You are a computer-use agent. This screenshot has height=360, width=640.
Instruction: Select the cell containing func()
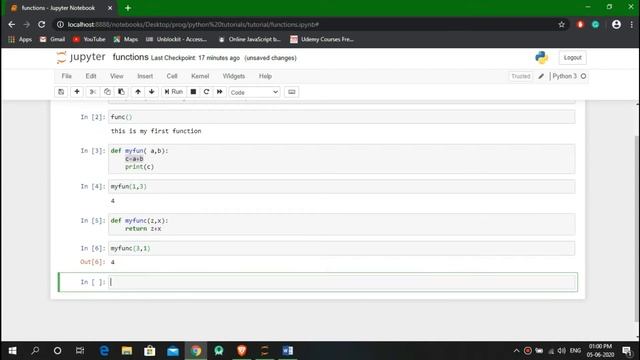tap(342, 117)
